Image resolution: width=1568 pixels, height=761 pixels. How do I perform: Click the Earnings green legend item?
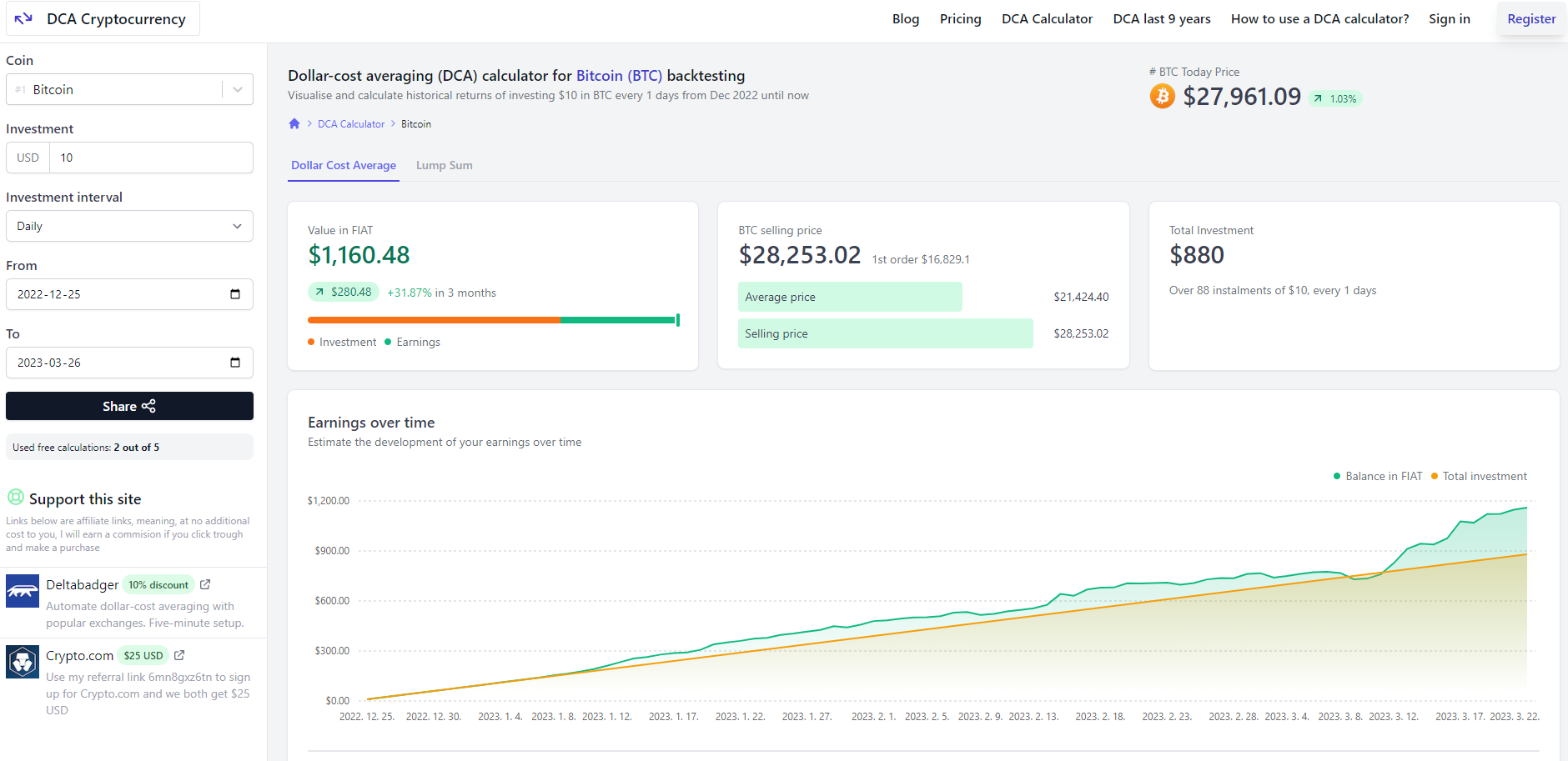click(412, 342)
